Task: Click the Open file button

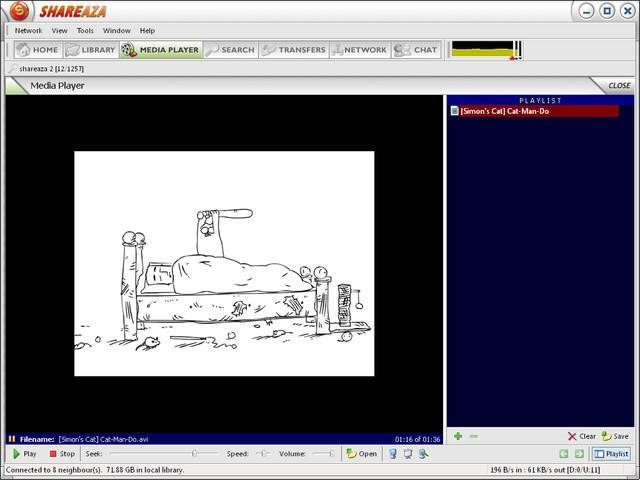Action: [x=362, y=454]
